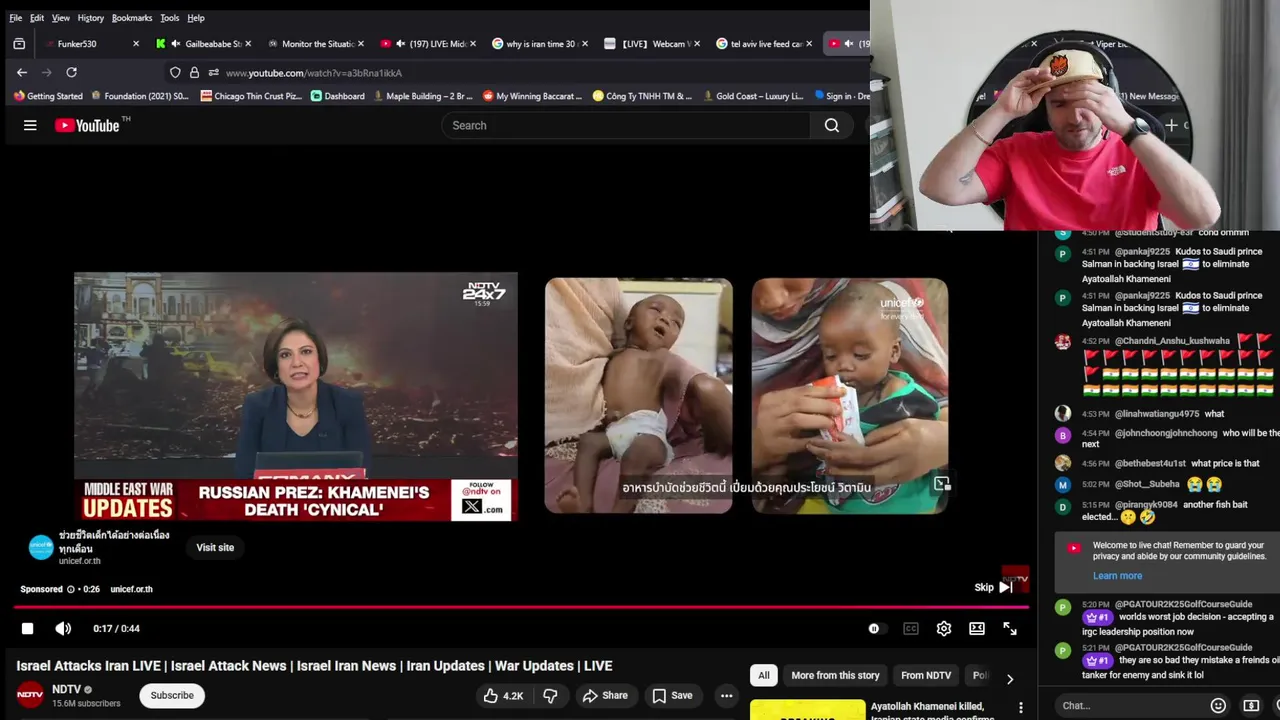
Task: Mute the video with the speaker icon
Action: click(63, 629)
